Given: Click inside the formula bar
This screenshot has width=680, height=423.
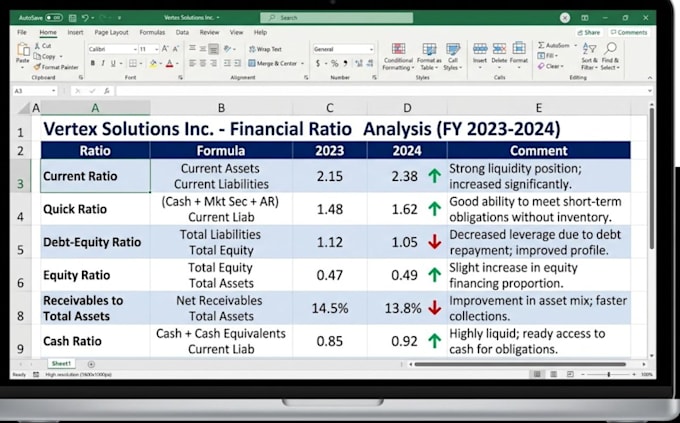Looking at the screenshot, I should (382, 91).
